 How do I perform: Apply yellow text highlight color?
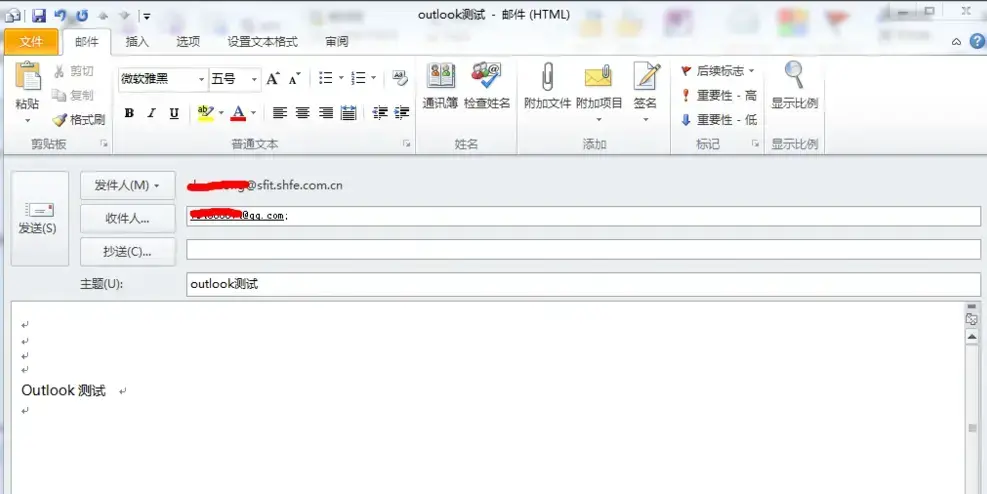(x=205, y=113)
